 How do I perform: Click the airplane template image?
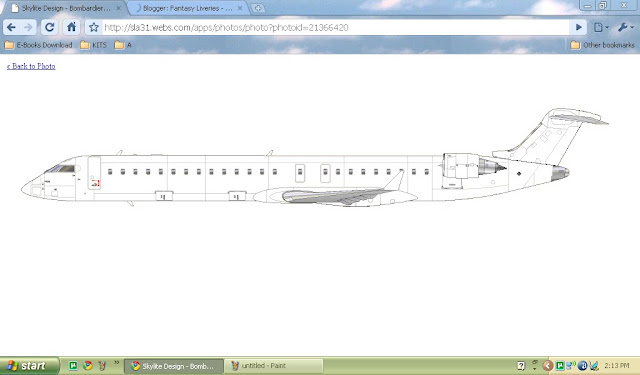[315, 158]
